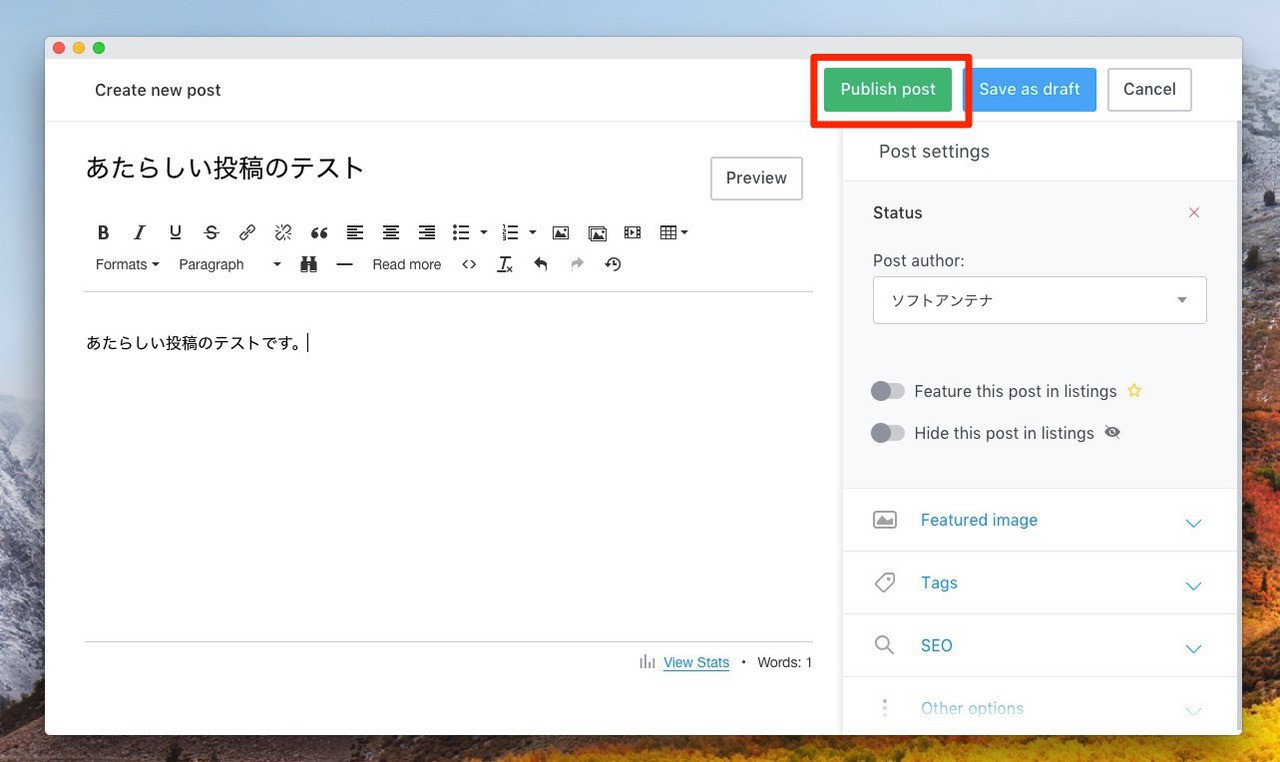Open the View Stats link
Image resolution: width=1280 pixels, height=762 pixels.
(696, 662)
